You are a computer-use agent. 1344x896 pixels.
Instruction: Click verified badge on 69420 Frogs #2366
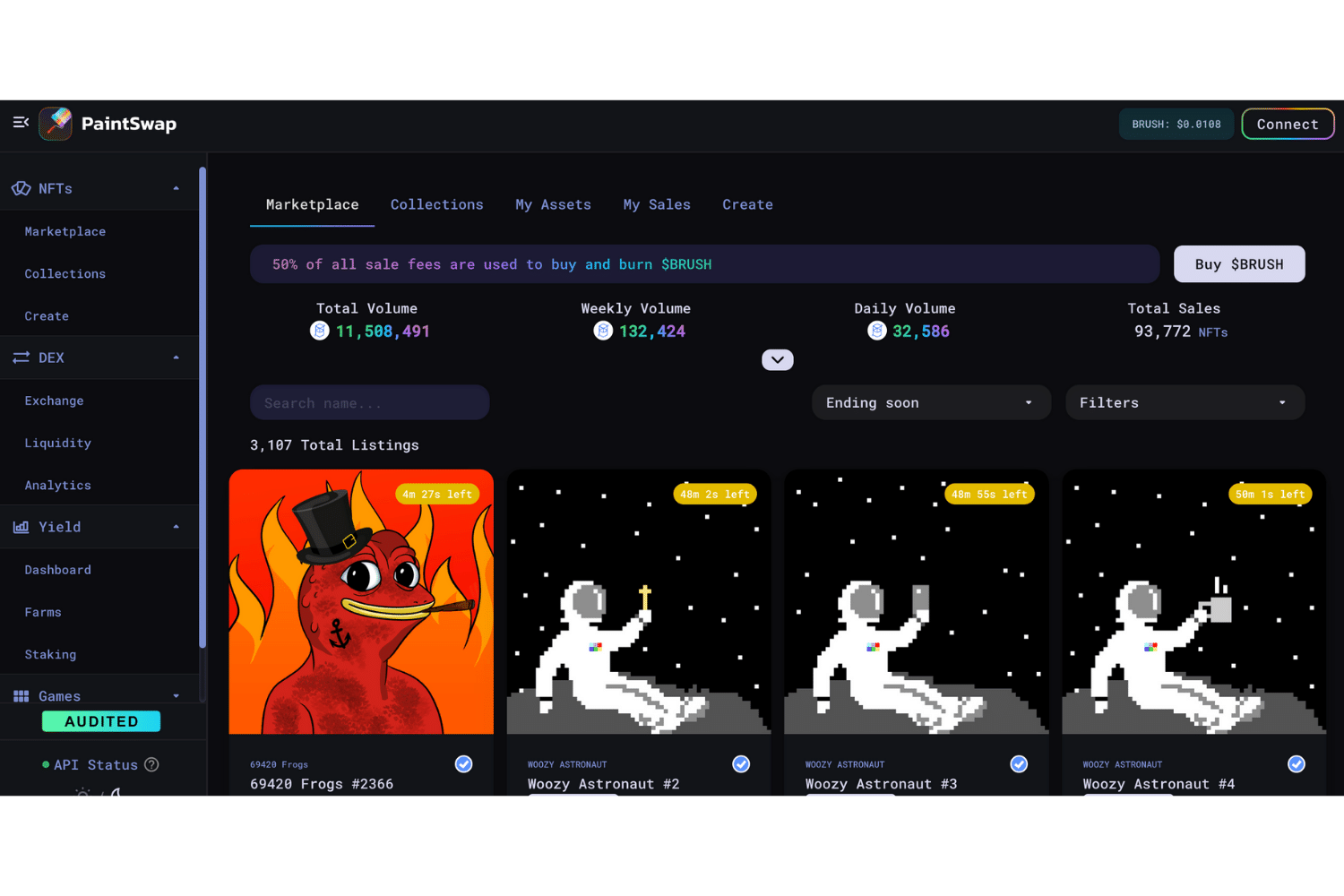click(463, 763)
